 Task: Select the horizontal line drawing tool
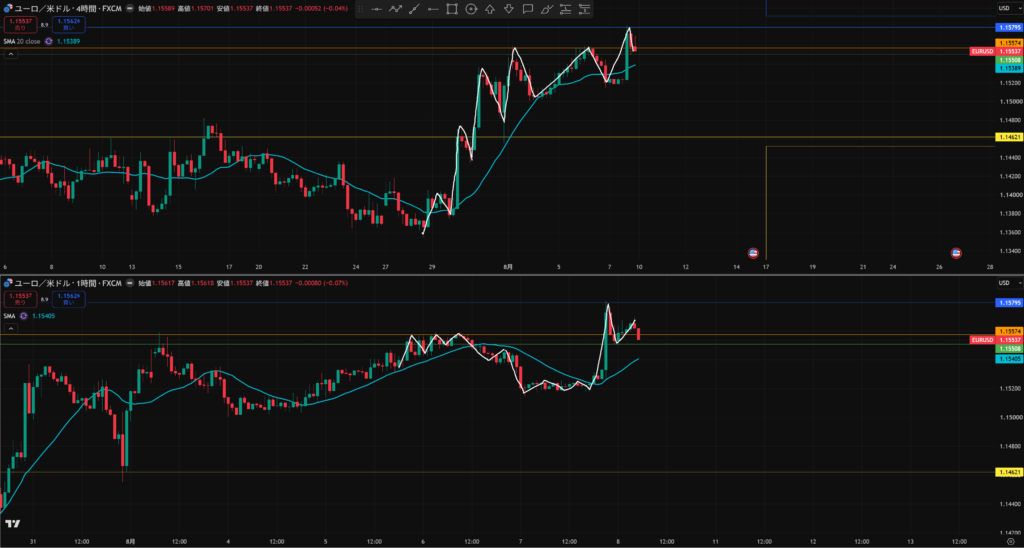[x=376, y=9]
